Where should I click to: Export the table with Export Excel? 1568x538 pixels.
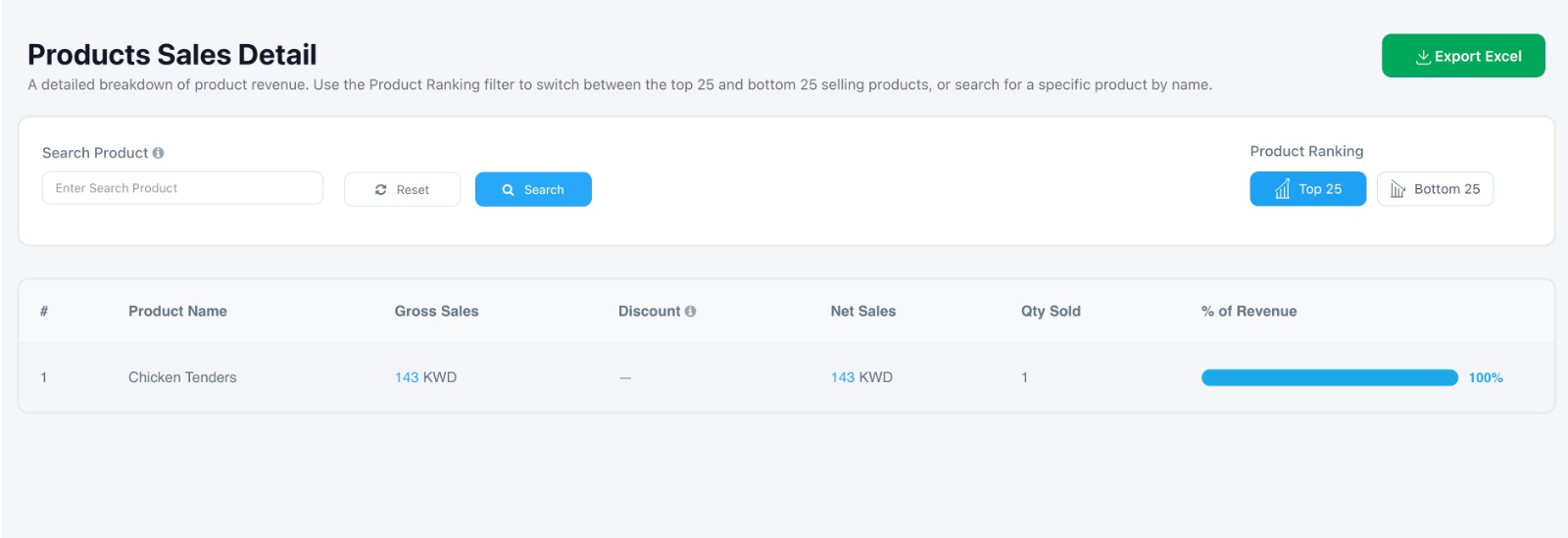click(1463, 56)
